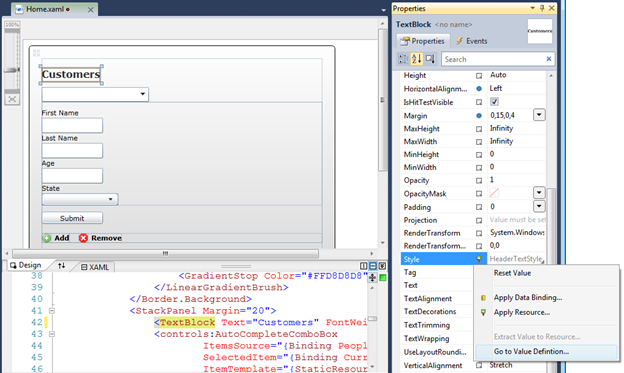624x373 pixels.
Task: Click the vertical split view icon
Action: coord(363,266)
